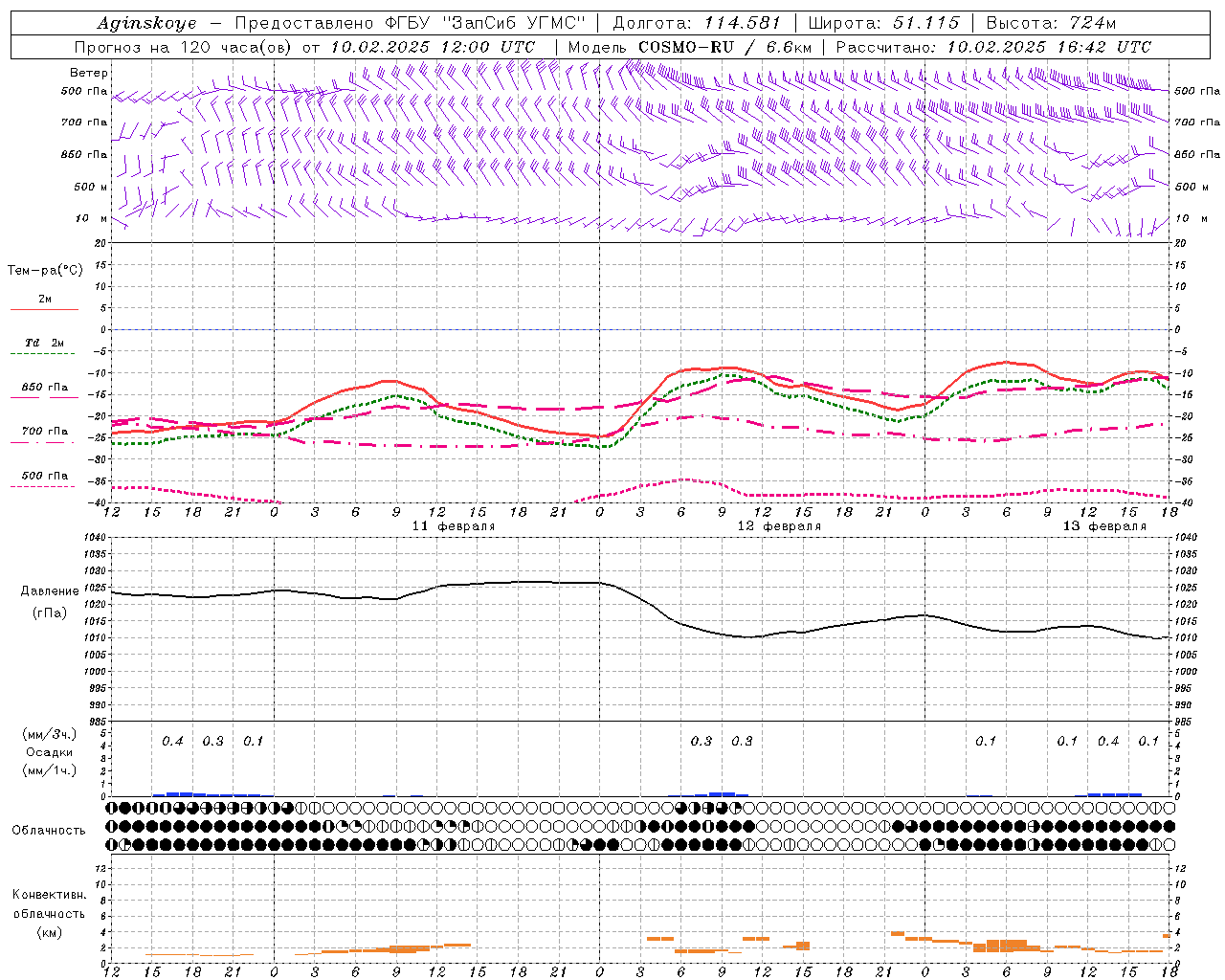Click the "Осадки" precipitation label
The image size is (1225, 980).
pyautogui.click(x=50, y=752)
